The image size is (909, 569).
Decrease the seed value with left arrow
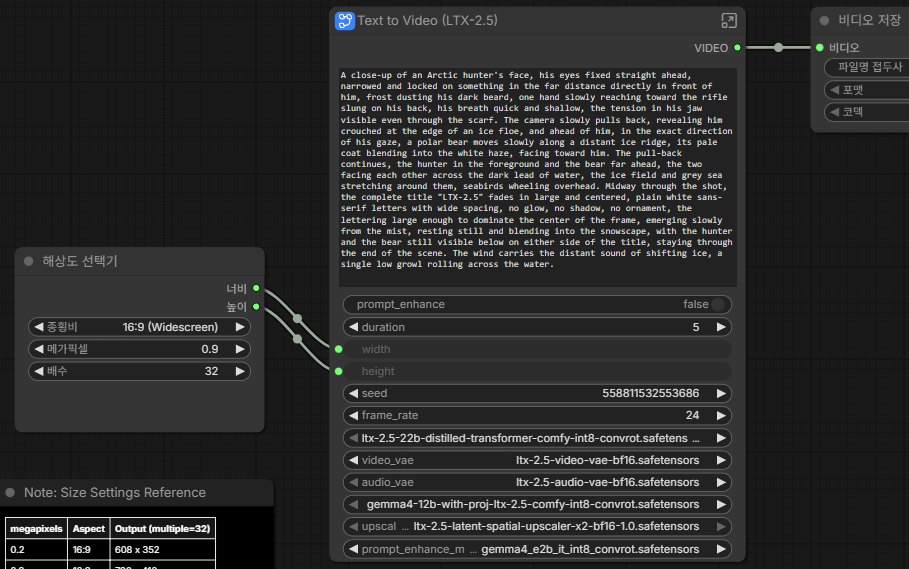pos(353,393)
